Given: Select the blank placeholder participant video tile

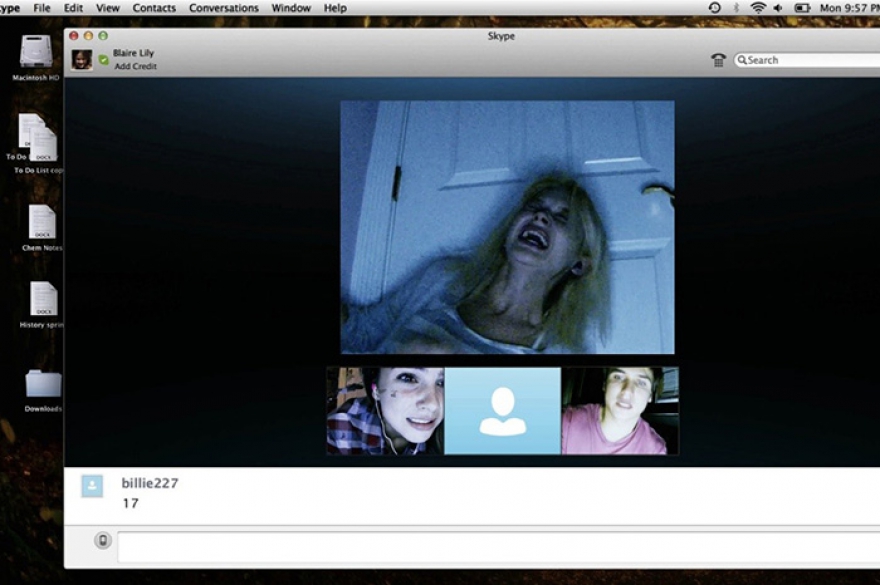Looking at the screenshot, I should (x=502, y=411).
